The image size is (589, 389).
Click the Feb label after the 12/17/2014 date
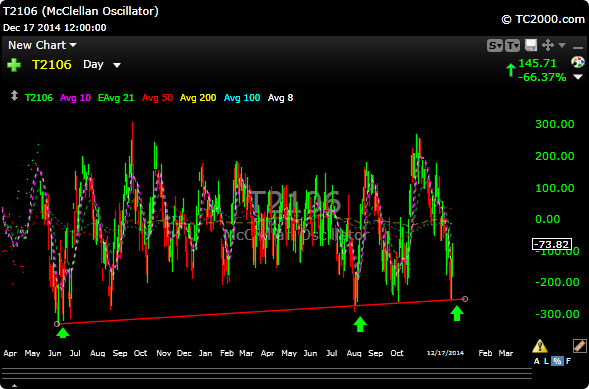pyautogui.click(x=485, y=353)
